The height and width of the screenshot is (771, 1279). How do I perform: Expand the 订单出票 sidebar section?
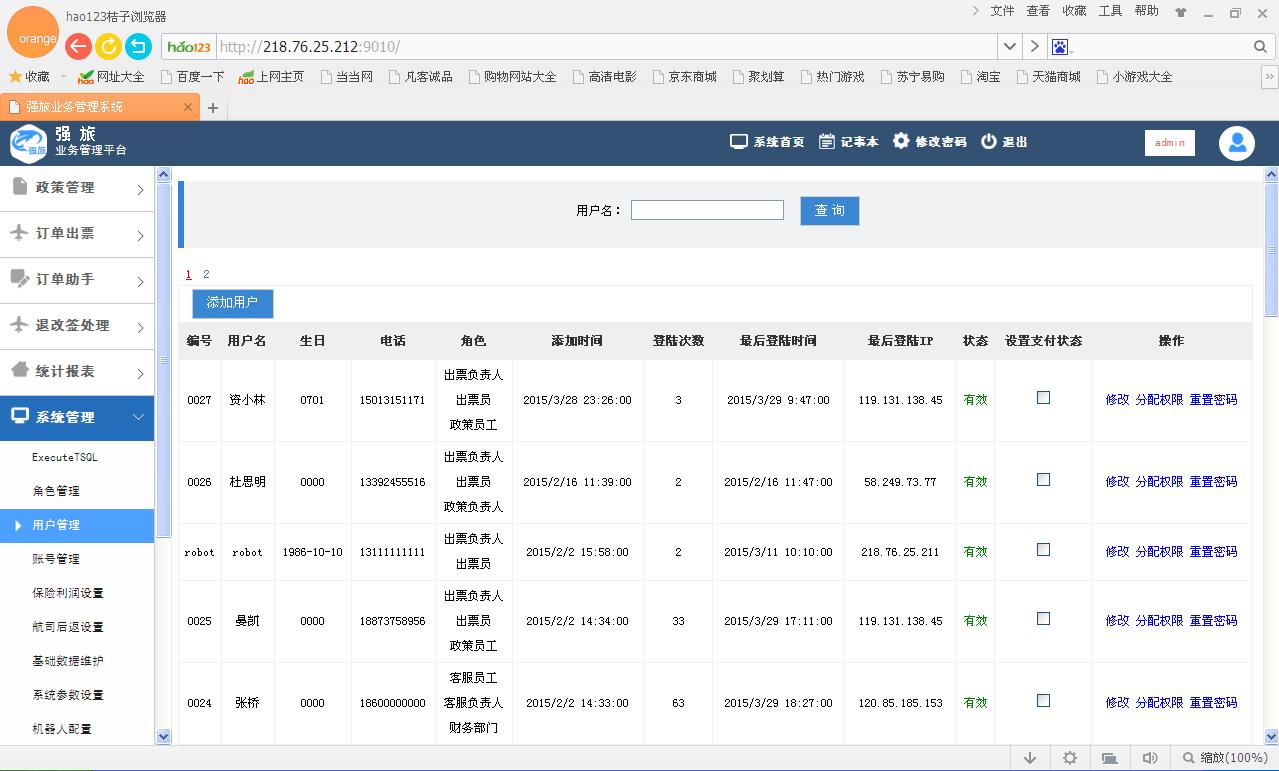[77, 234]
